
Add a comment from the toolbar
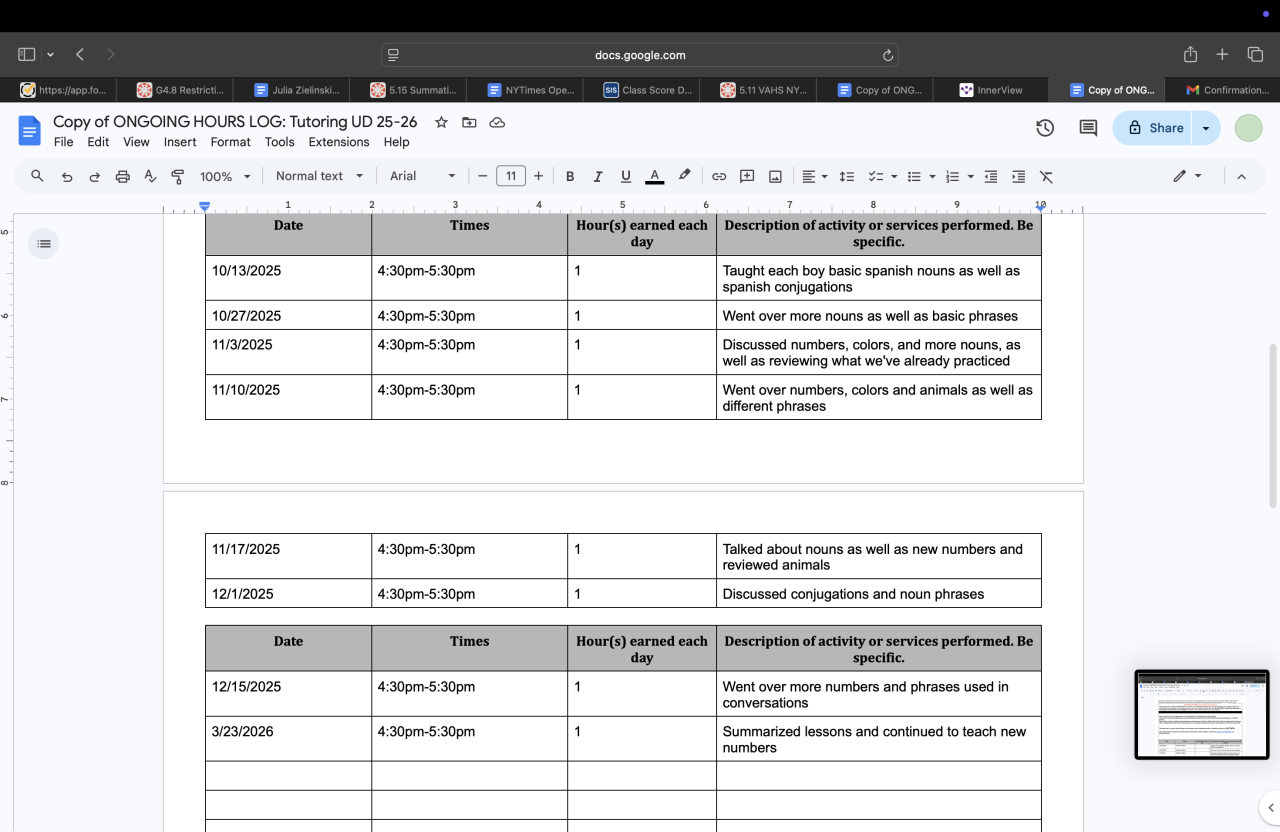tap(747, 176)
